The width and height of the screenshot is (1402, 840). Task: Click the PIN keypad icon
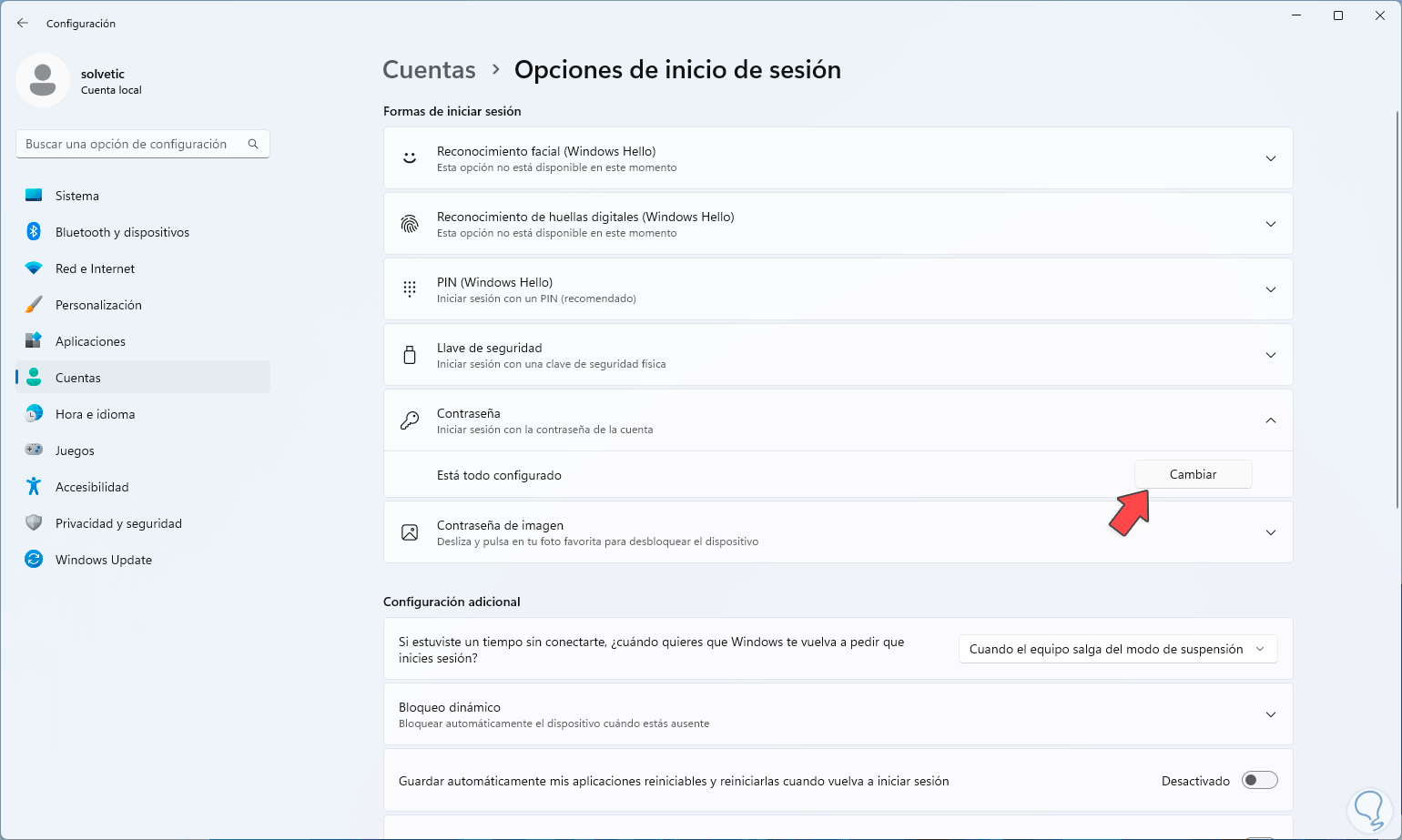tap(410, 289)
